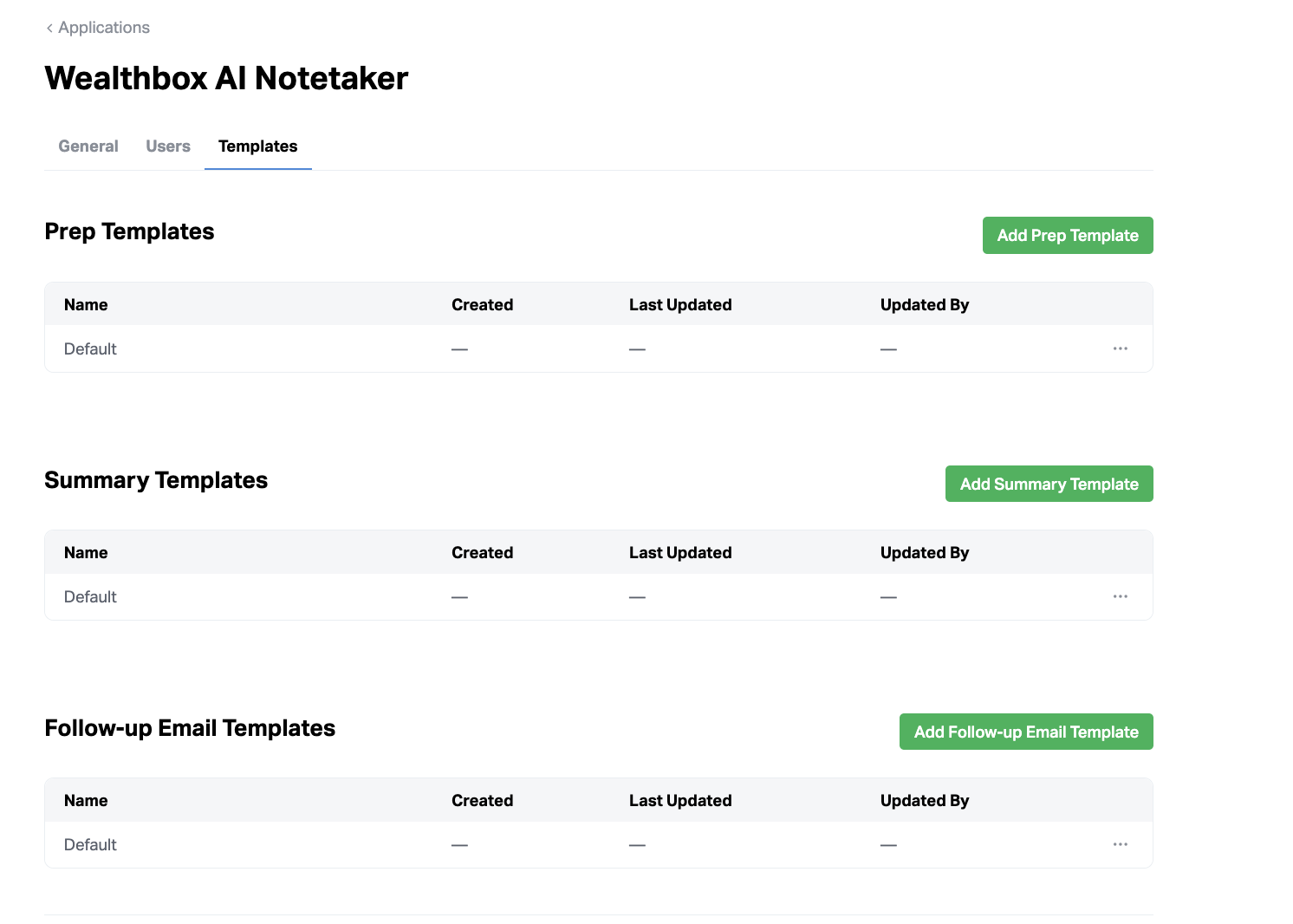
Task: Open the Default summary template
Action: [89, 596]
